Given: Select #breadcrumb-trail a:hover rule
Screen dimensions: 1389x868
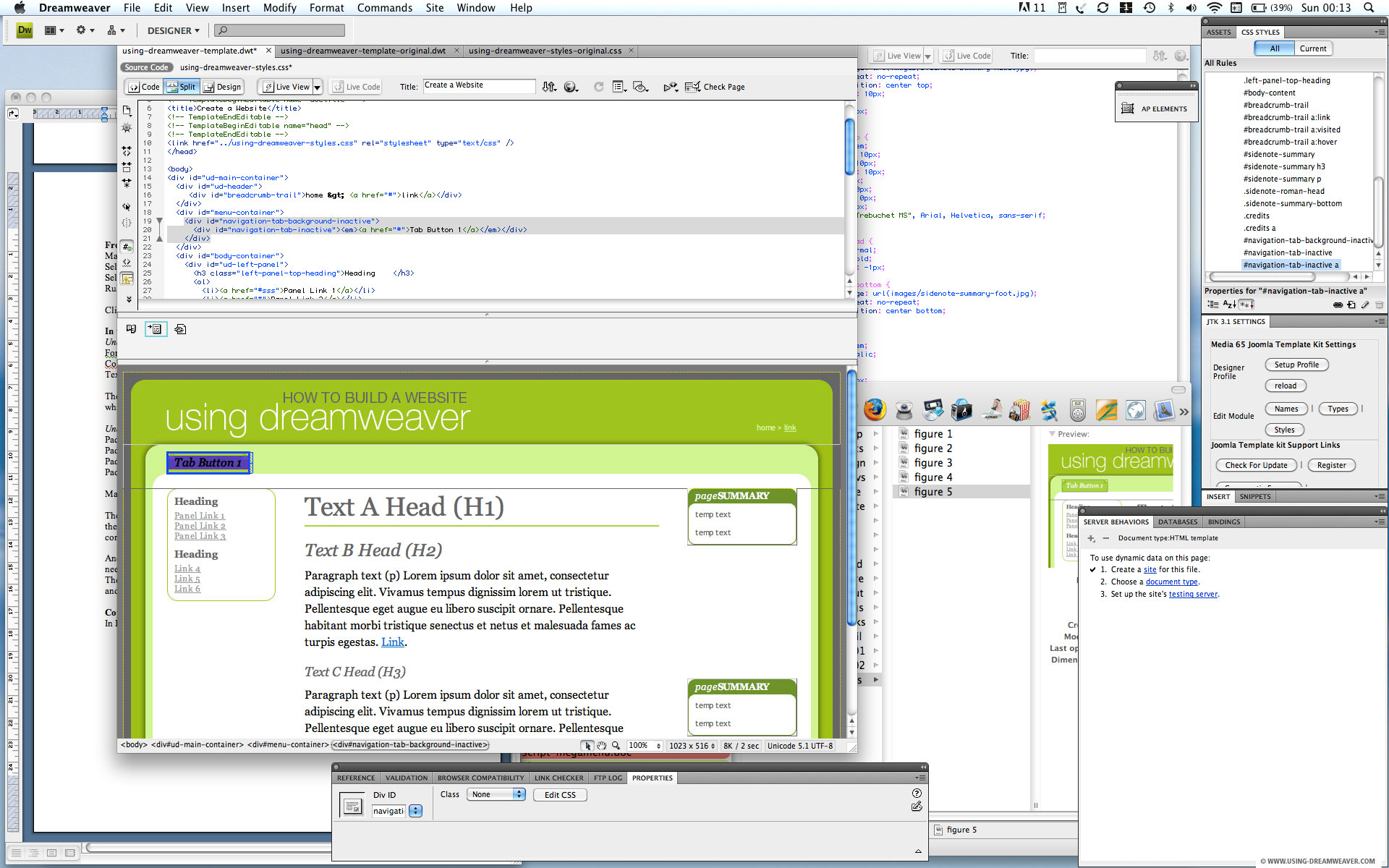Looking at the screenshot, I should (x=1289, y=142).
